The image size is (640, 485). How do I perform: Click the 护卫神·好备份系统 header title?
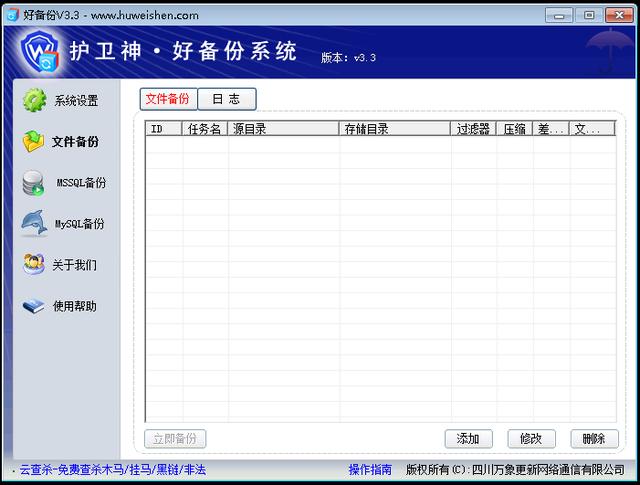click(x=183, y=51)
